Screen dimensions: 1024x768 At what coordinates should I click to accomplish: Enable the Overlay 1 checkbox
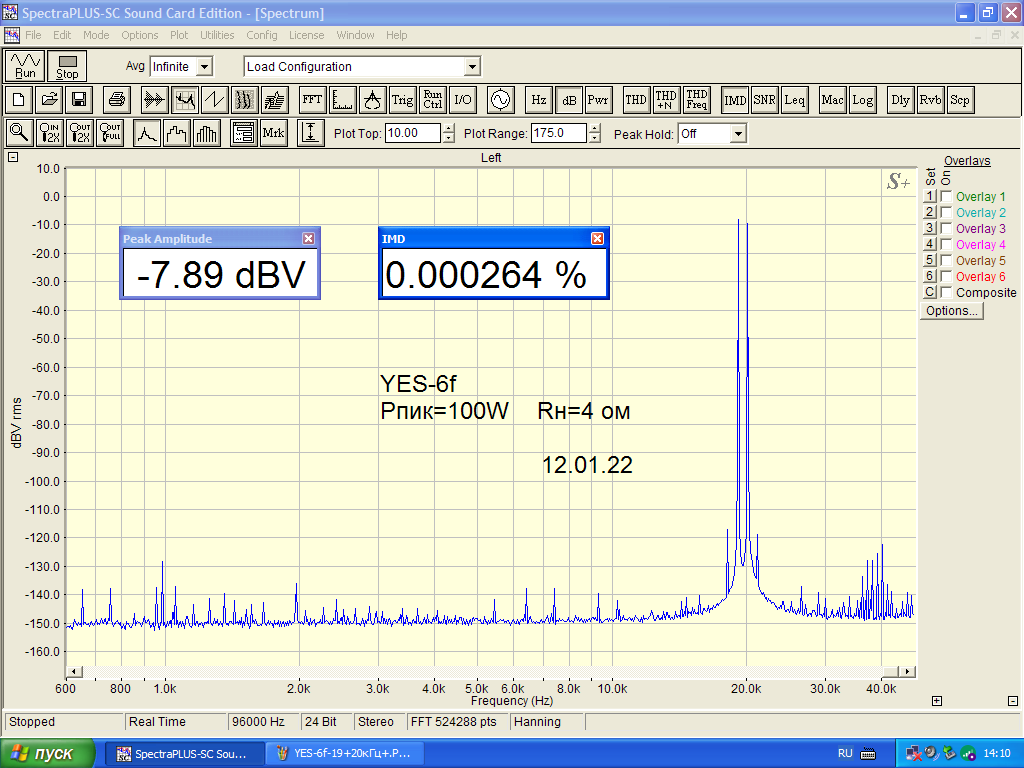(x=946, y=197)
